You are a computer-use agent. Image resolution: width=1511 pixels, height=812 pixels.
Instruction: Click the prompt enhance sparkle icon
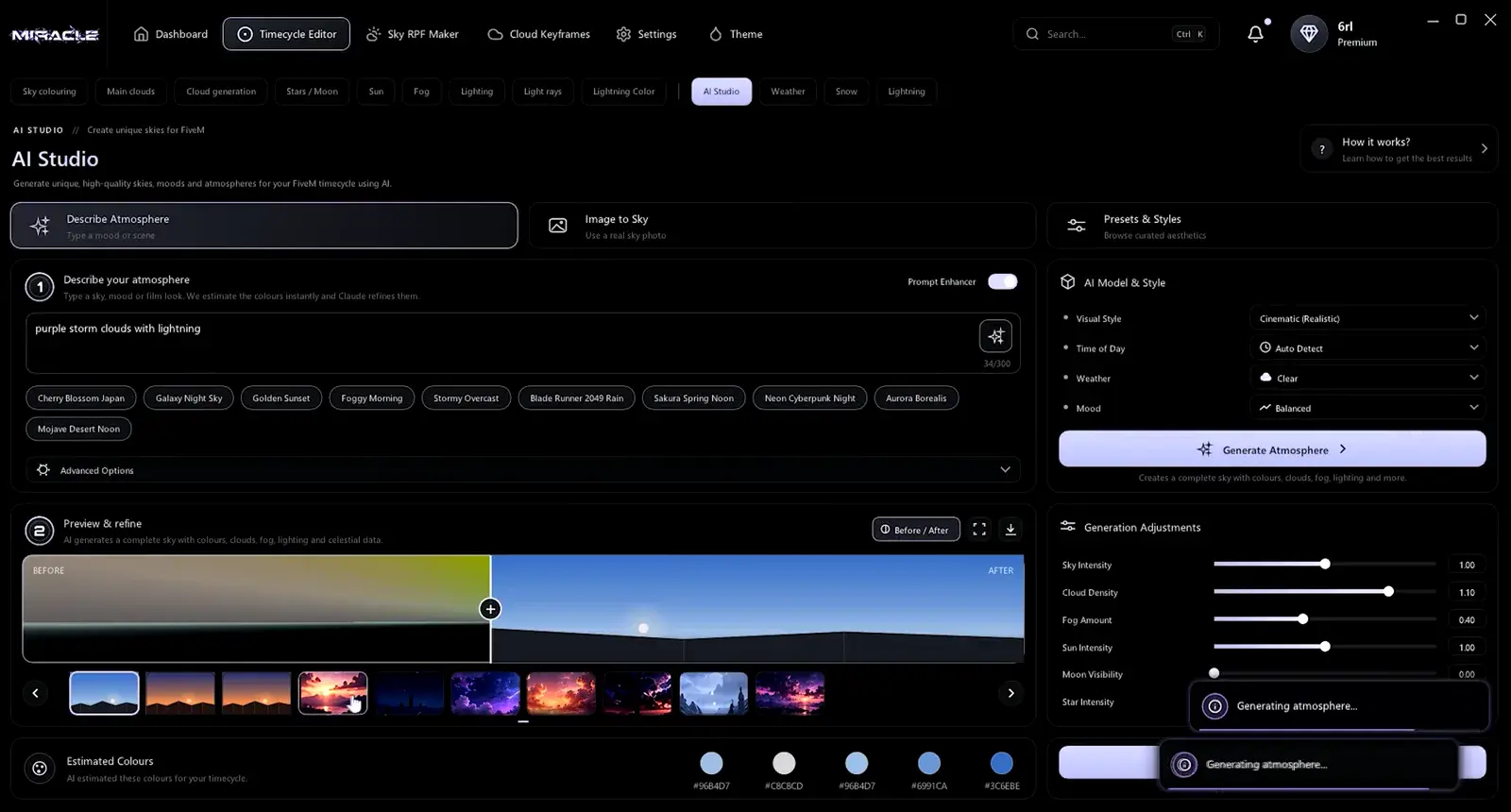click(x=996, y=336)
